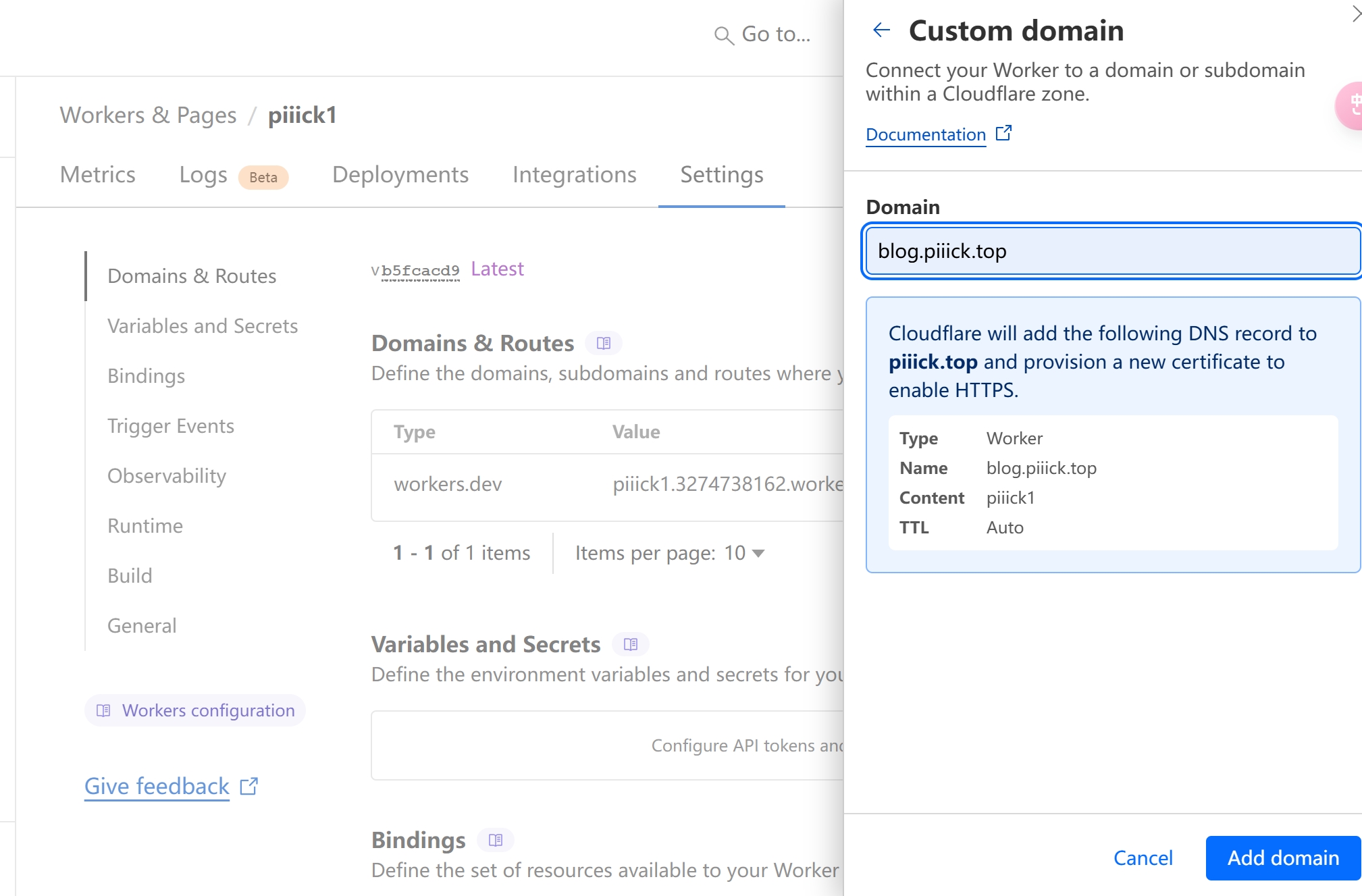Image resolution: width=1362 pixels, height=896 pixels.
Task: Click external link icon beside Documentation
Action: pos(1003,134)
